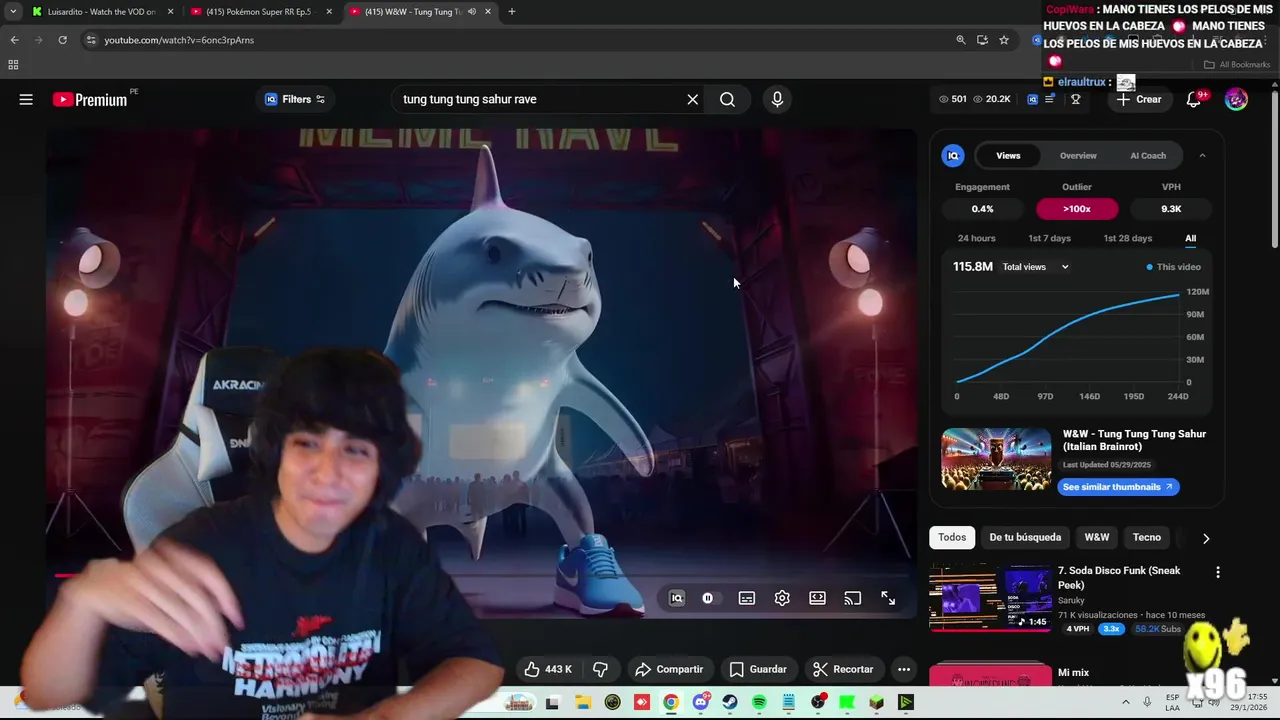
Task: Dislike the video
Action: tap(601, 669)
